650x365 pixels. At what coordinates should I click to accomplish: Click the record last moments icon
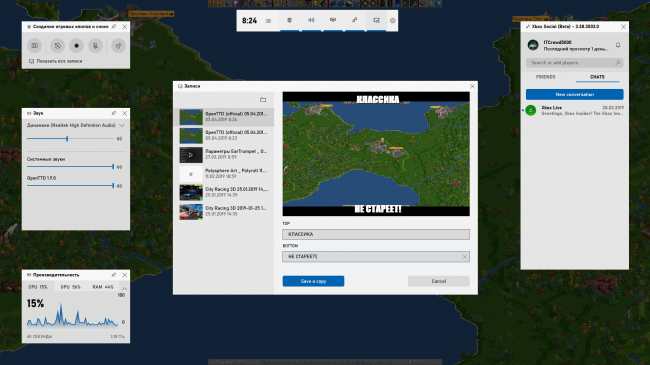click(x=57, y=46)
